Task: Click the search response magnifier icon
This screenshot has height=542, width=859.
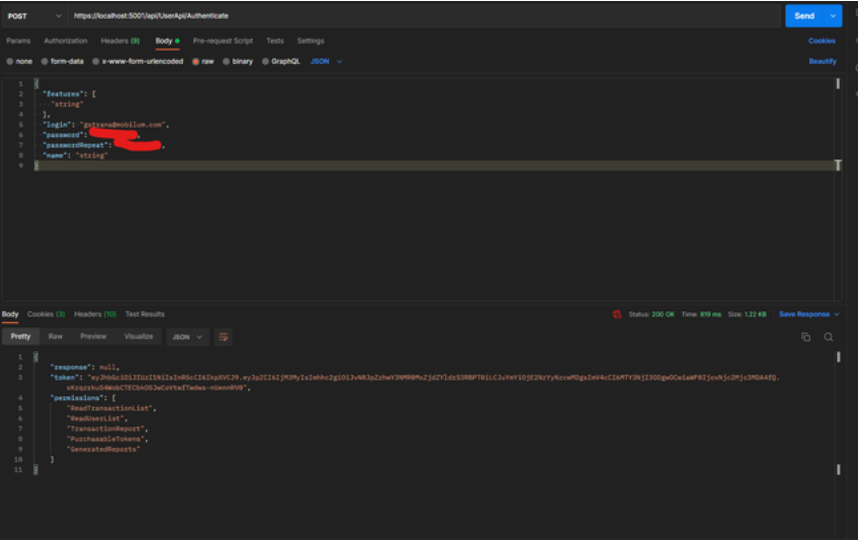Action: [828, 337]
